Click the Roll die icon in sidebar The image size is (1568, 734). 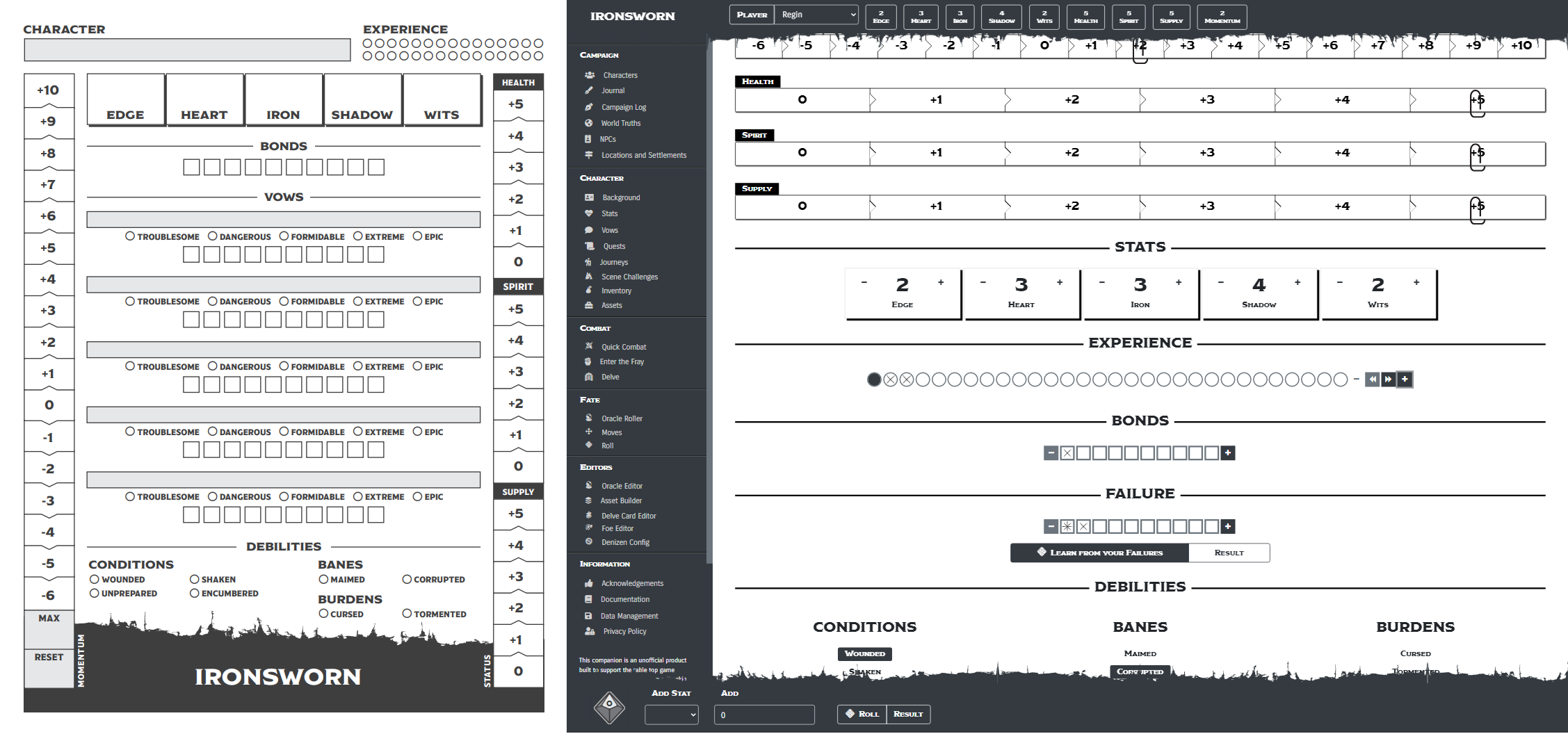click(x=589, y=445)
